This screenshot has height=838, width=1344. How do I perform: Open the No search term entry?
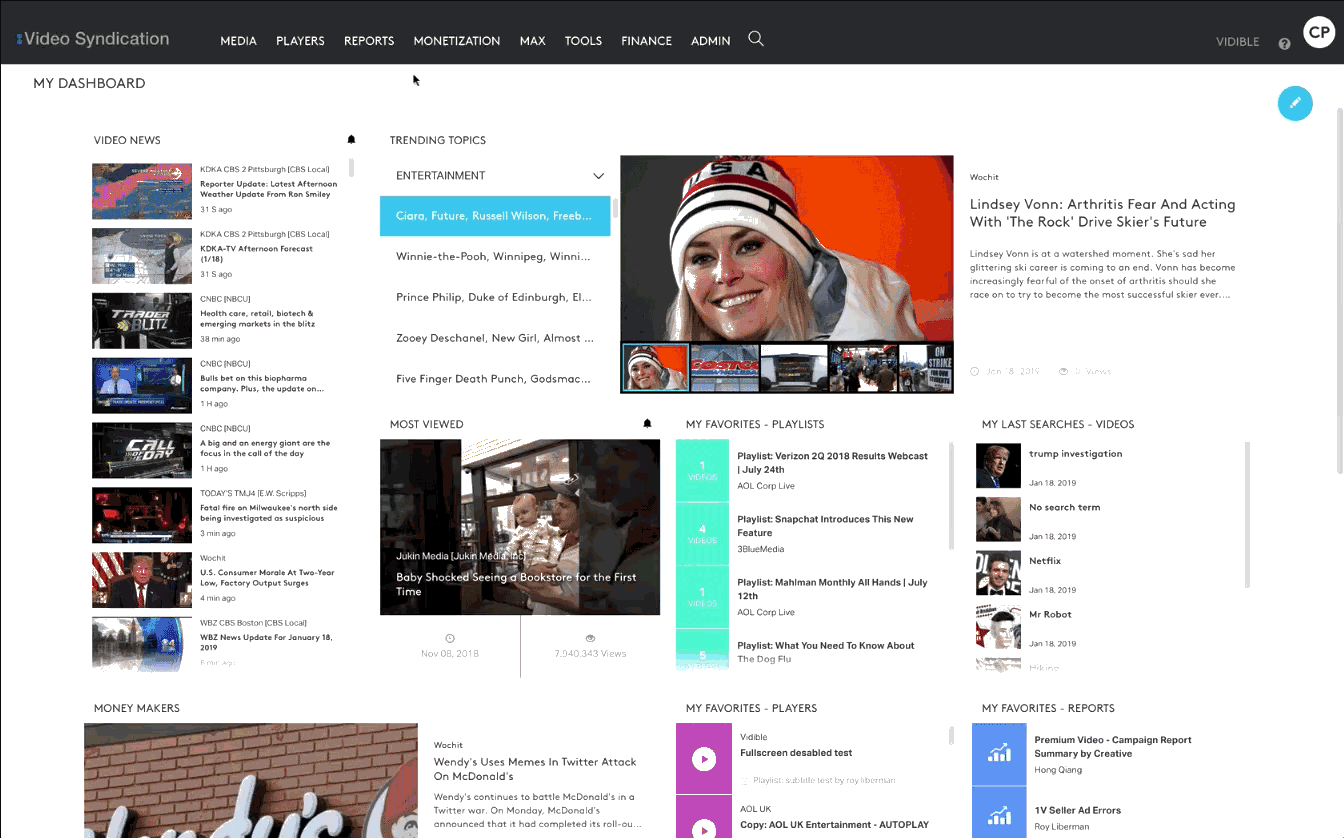pos(1064,508)
